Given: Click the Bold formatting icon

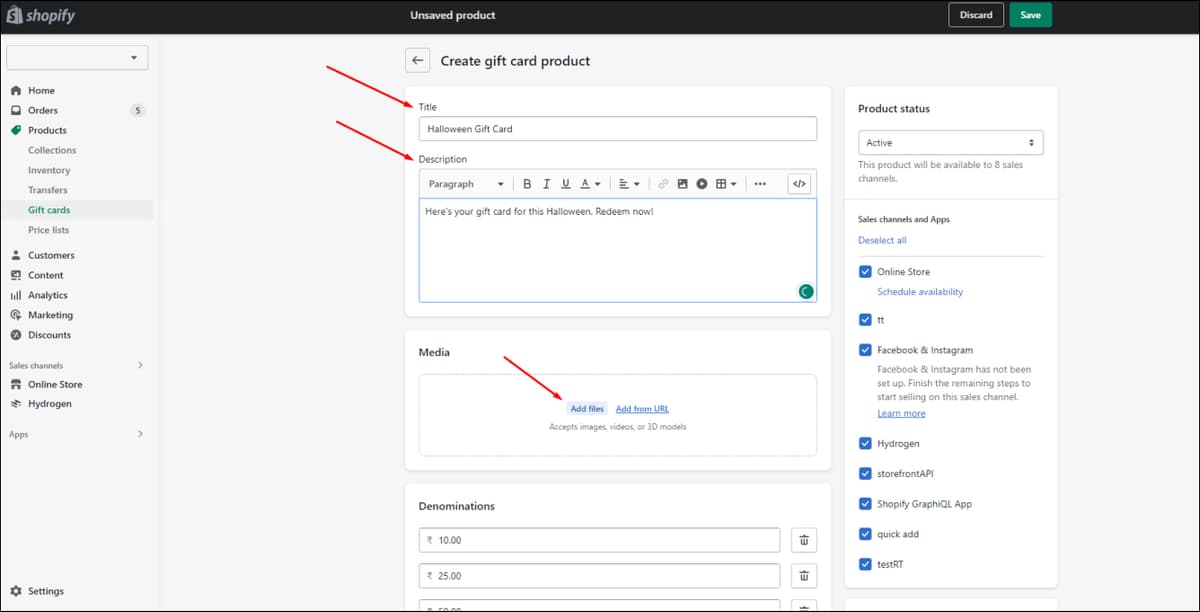Looking at the screenshot, I should click(527, 184).
